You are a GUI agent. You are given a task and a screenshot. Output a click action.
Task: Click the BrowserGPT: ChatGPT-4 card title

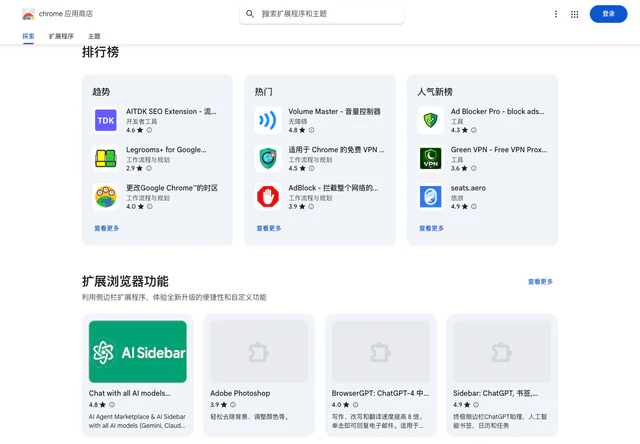pyautogui.click(x=380, y=393)
